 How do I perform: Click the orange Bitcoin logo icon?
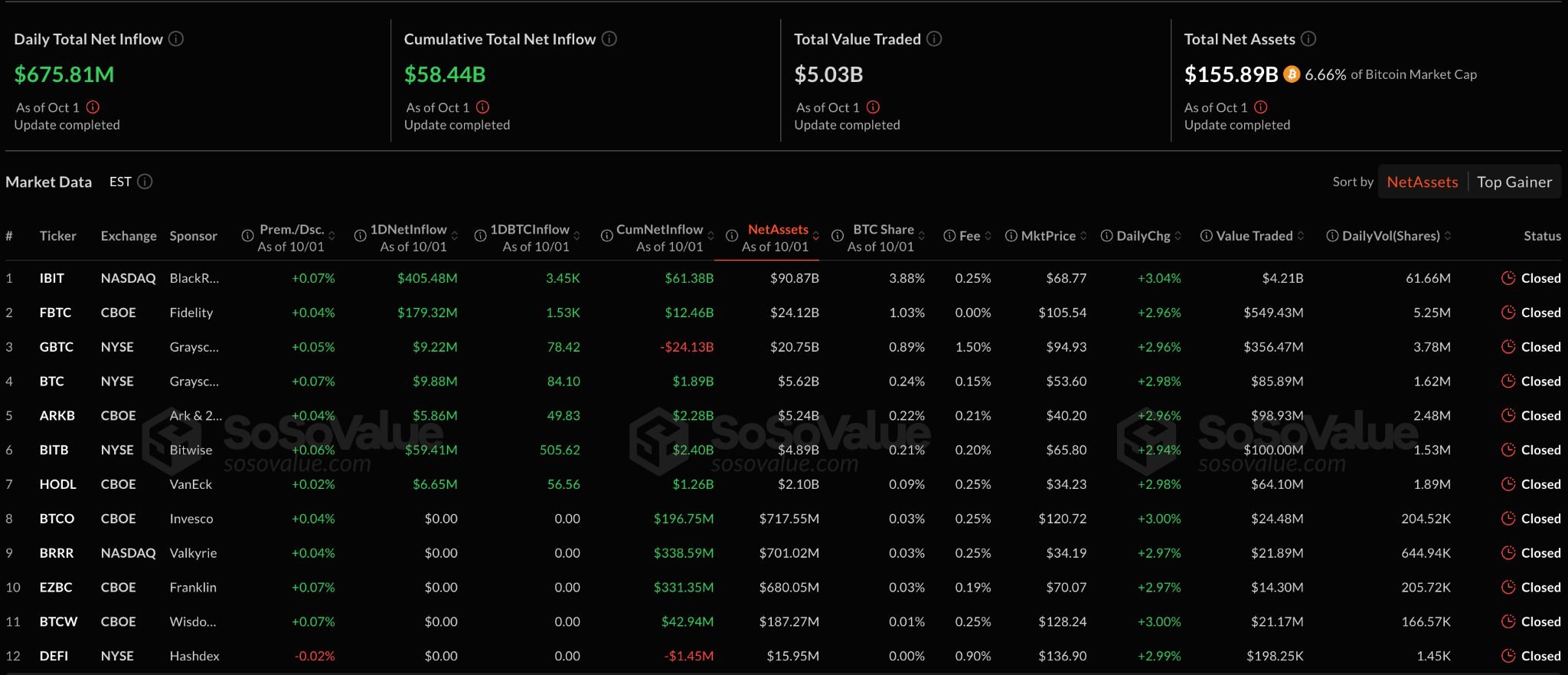coord(1292,74)
